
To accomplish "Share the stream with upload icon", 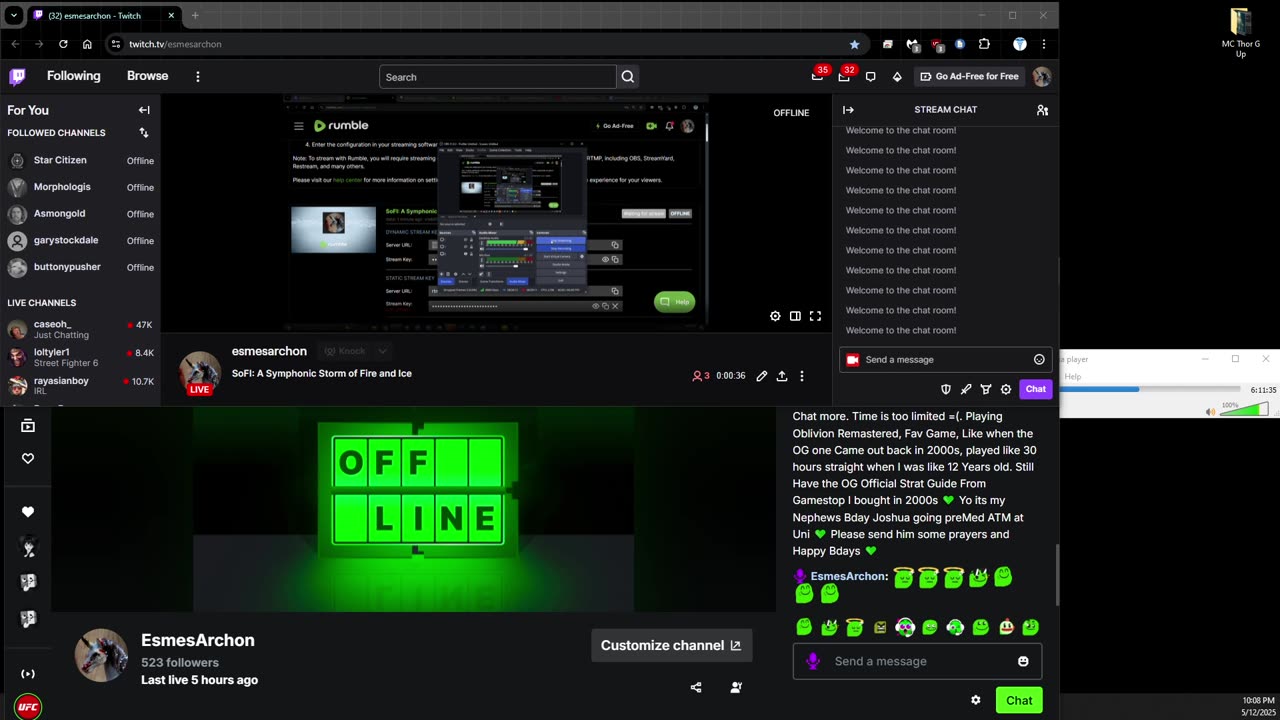I will 782,376.
